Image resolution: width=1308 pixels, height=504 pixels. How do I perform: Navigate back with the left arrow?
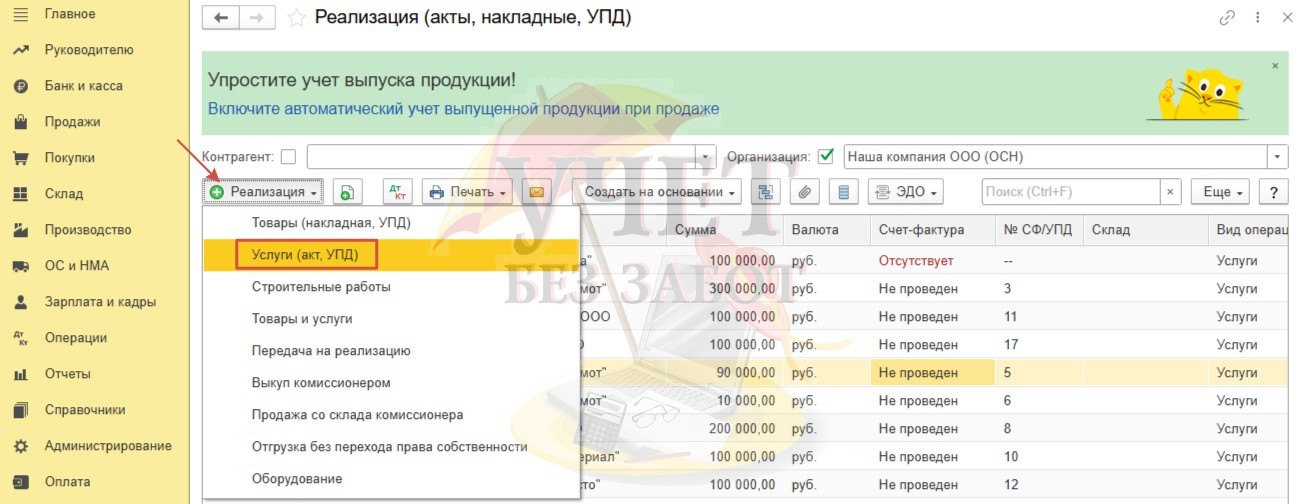[x=221, y=18]
